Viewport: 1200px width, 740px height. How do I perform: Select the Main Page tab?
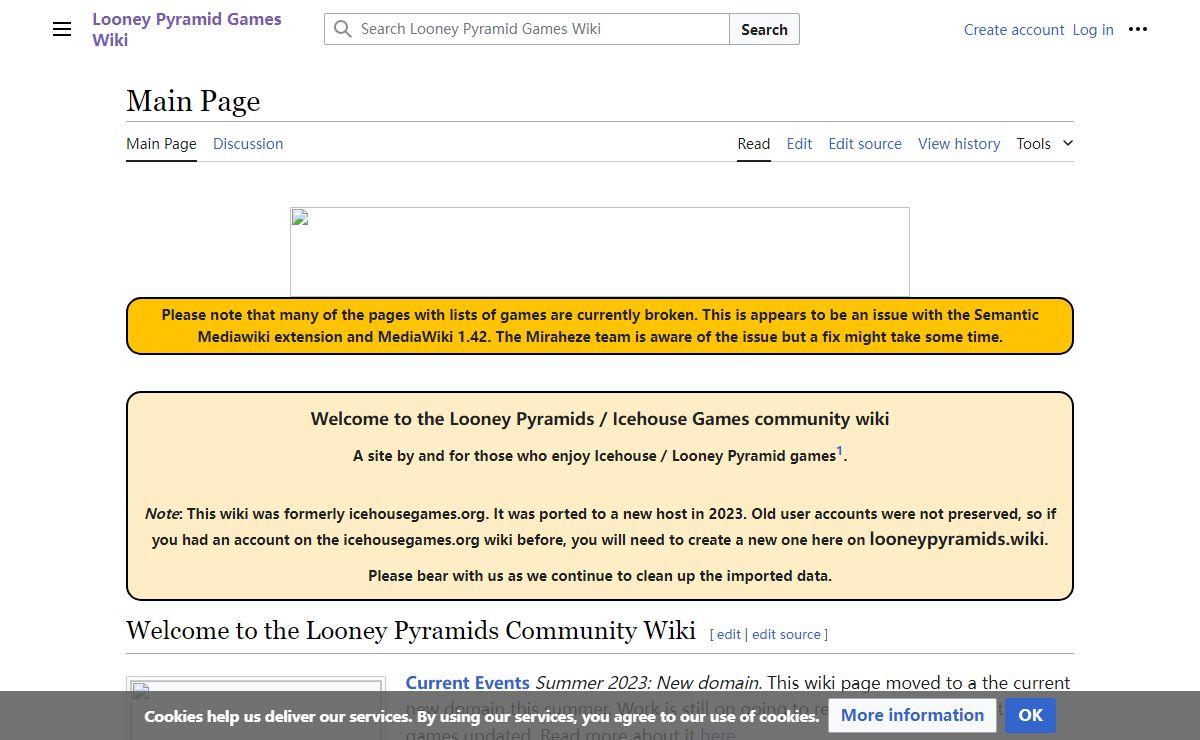[x=161, y=144]
